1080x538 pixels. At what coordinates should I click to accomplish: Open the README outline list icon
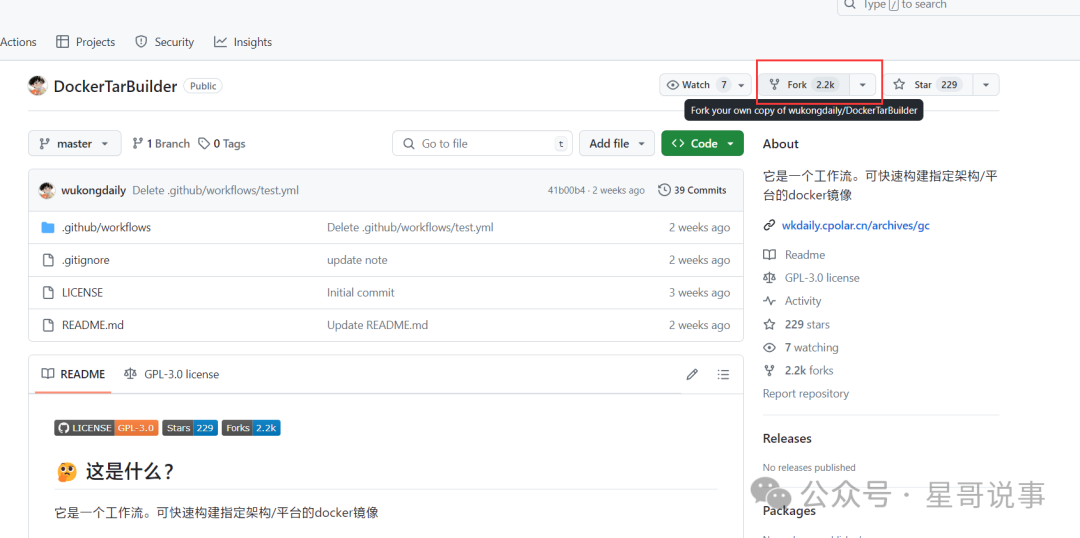[x=723, y=375]
